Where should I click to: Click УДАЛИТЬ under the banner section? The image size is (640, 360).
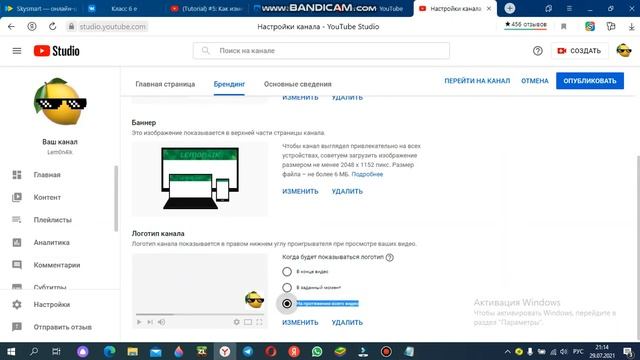tap(347, 191)
